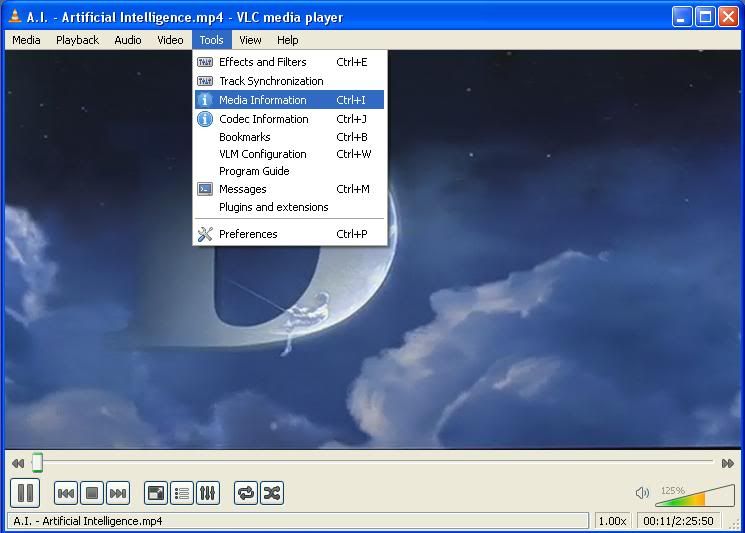Open Plugins and extensions

[x=289, y=207]
